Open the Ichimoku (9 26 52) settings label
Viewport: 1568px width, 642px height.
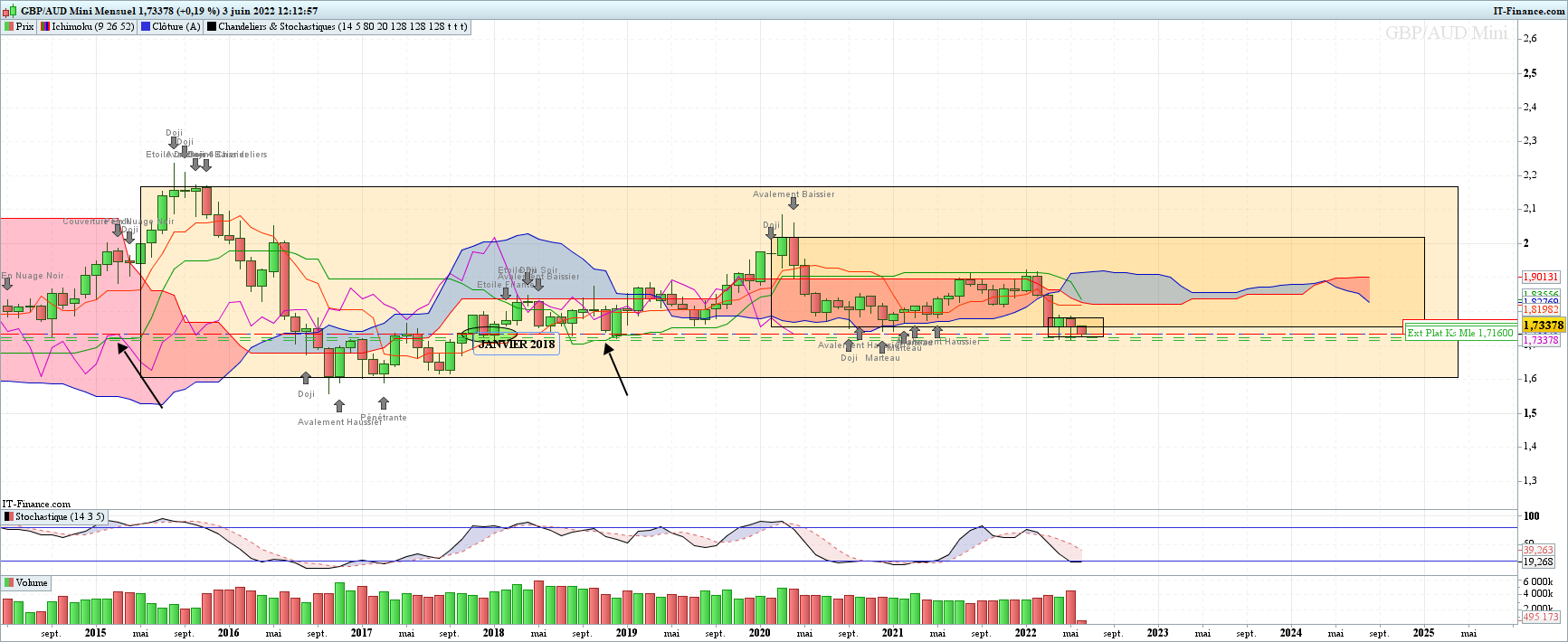click(x=92, y=27)
